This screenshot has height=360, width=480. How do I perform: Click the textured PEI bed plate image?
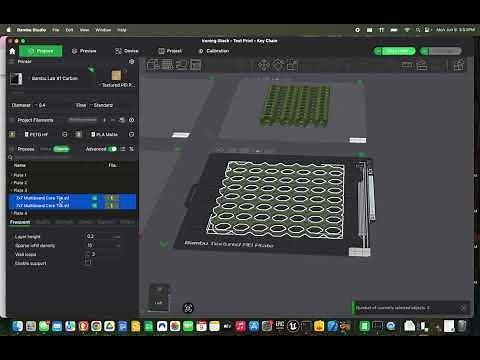116,75
